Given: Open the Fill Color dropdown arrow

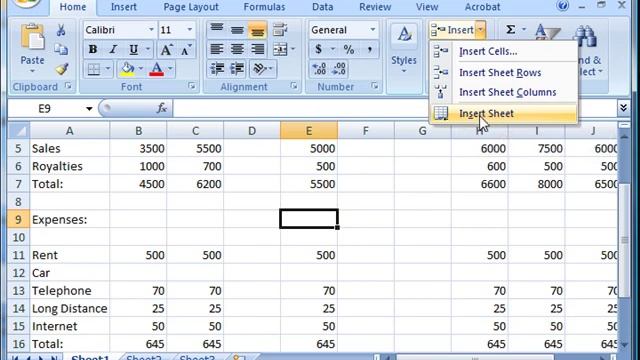Looking at the screenshot, I should 141,69.
